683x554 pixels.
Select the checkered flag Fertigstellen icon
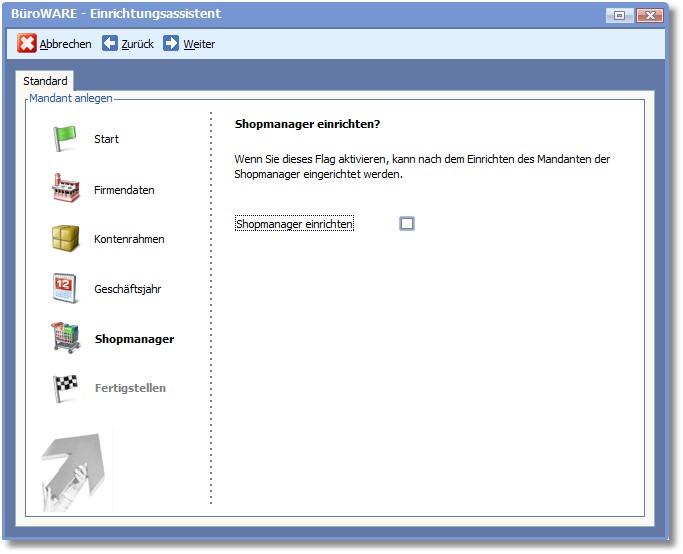point(65,388)
